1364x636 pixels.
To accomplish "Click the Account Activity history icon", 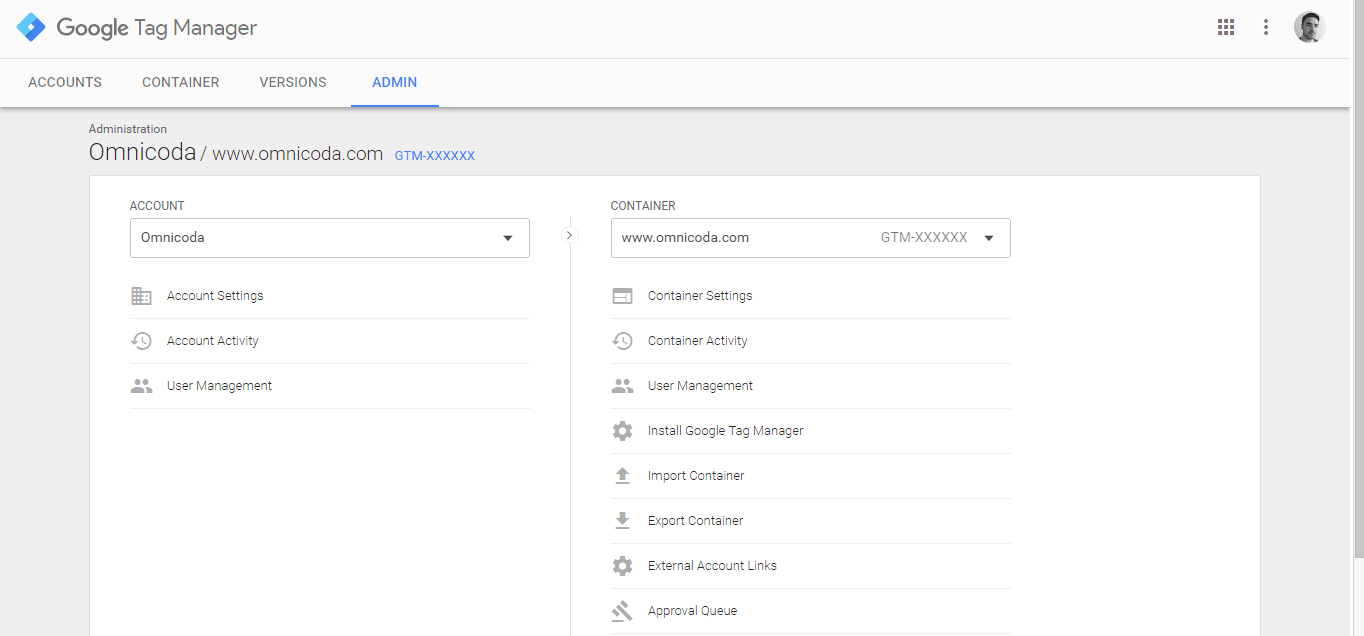I will point(142,341).
